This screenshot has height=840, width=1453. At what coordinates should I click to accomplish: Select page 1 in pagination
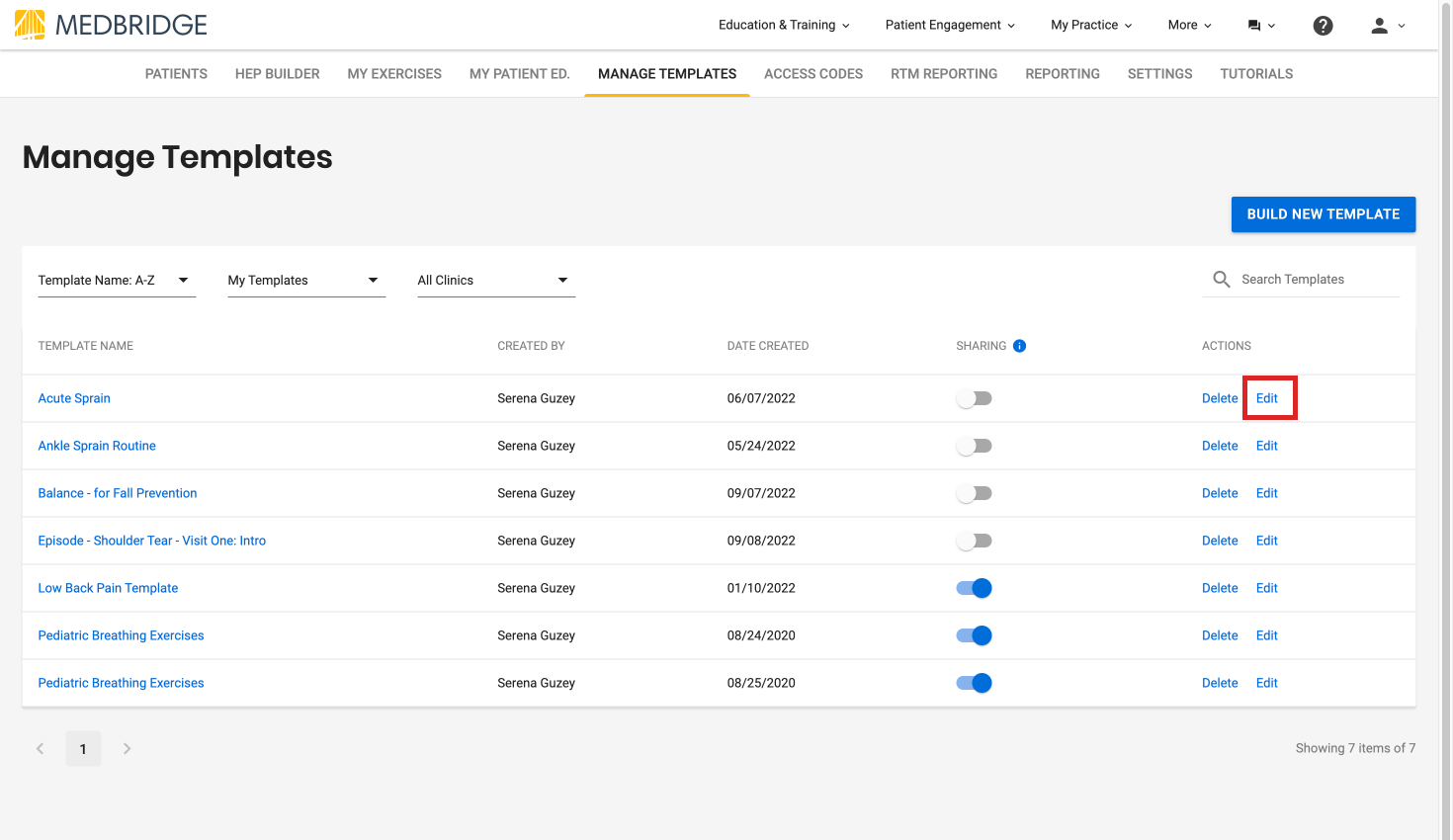(83, 749)
